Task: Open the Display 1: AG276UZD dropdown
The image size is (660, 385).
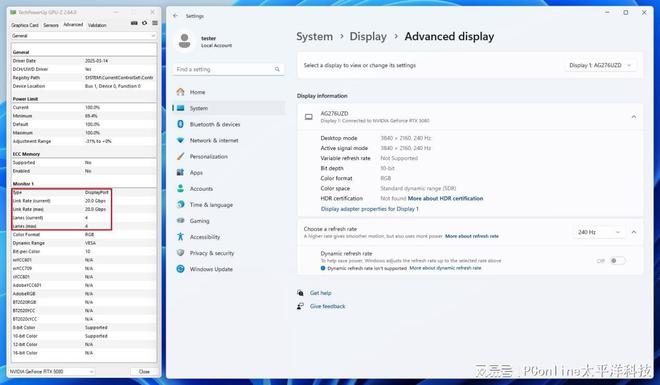Action: click(600, 65)
